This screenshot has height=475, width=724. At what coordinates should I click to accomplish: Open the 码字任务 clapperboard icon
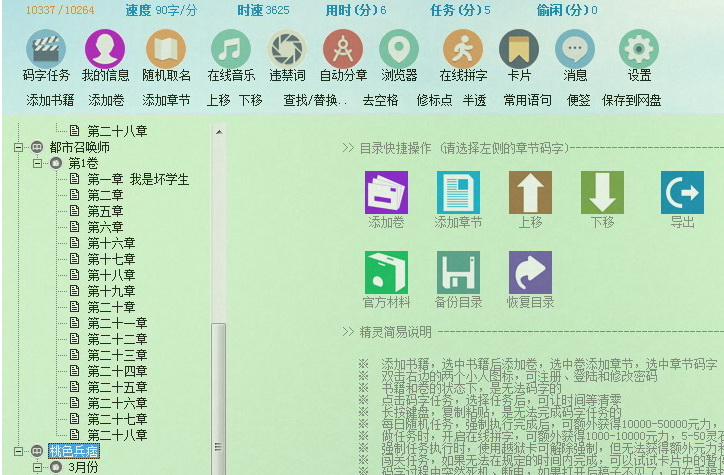coord(46,49)
